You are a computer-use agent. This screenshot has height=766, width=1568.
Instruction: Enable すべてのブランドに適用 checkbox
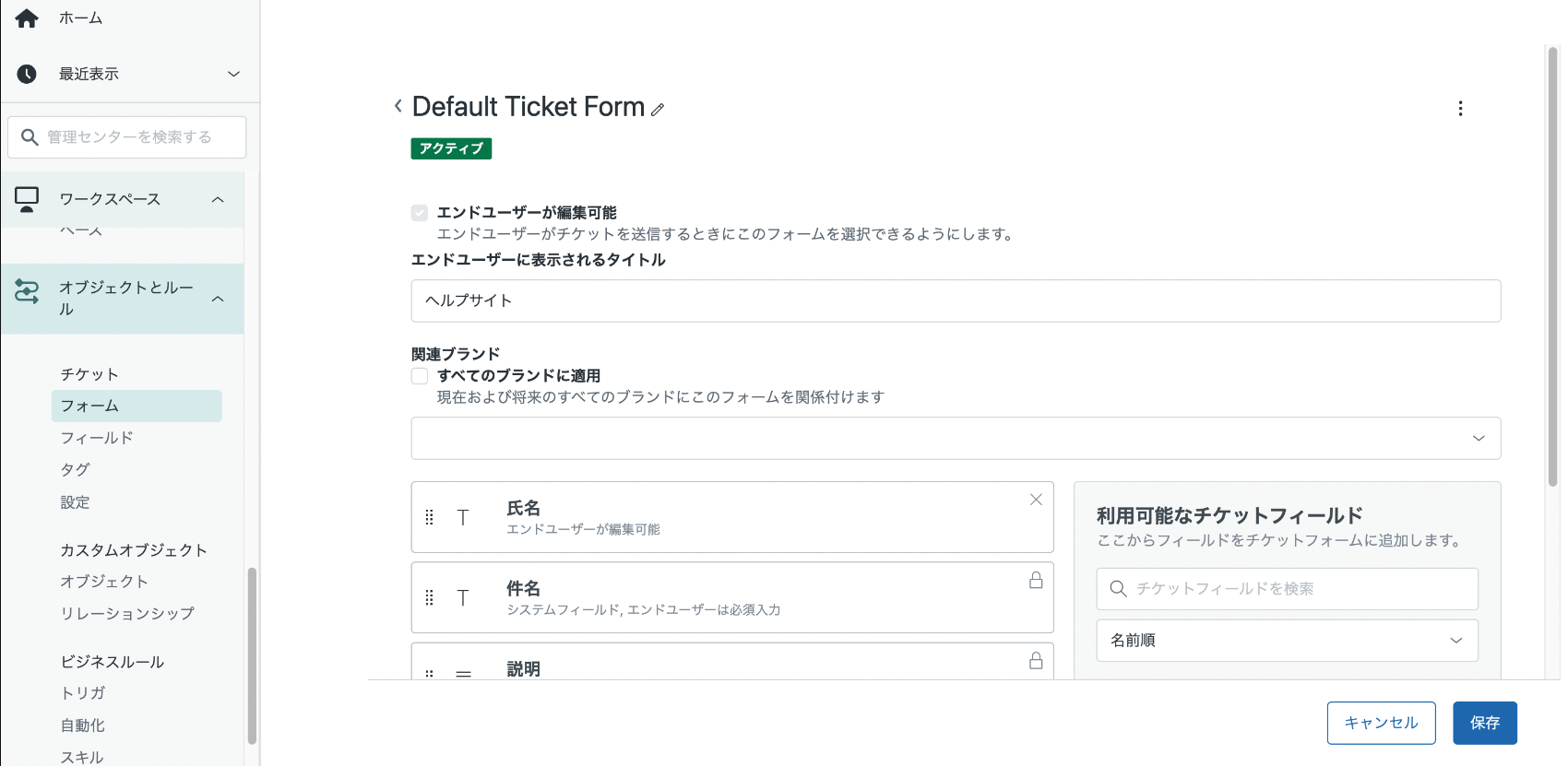coord(420,376)
